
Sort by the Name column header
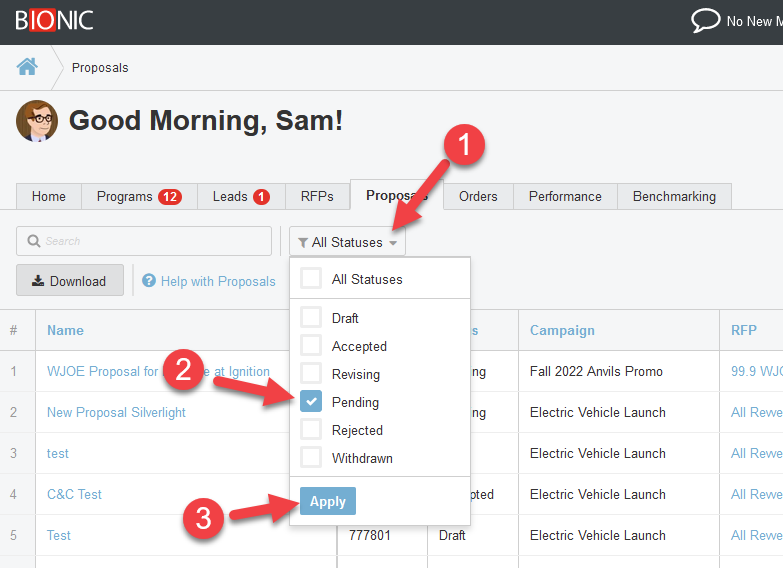click(x=65, y=330)
